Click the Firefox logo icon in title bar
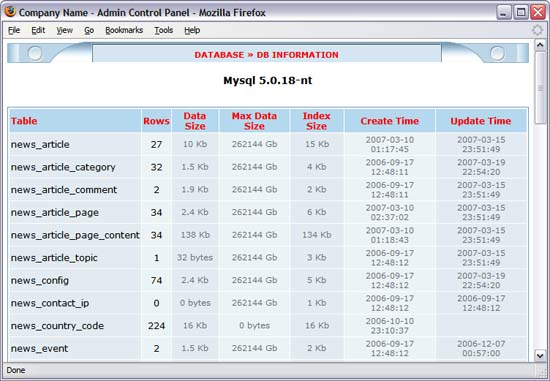Viewport: 550px width, 381px height. [x=10, y=12]
